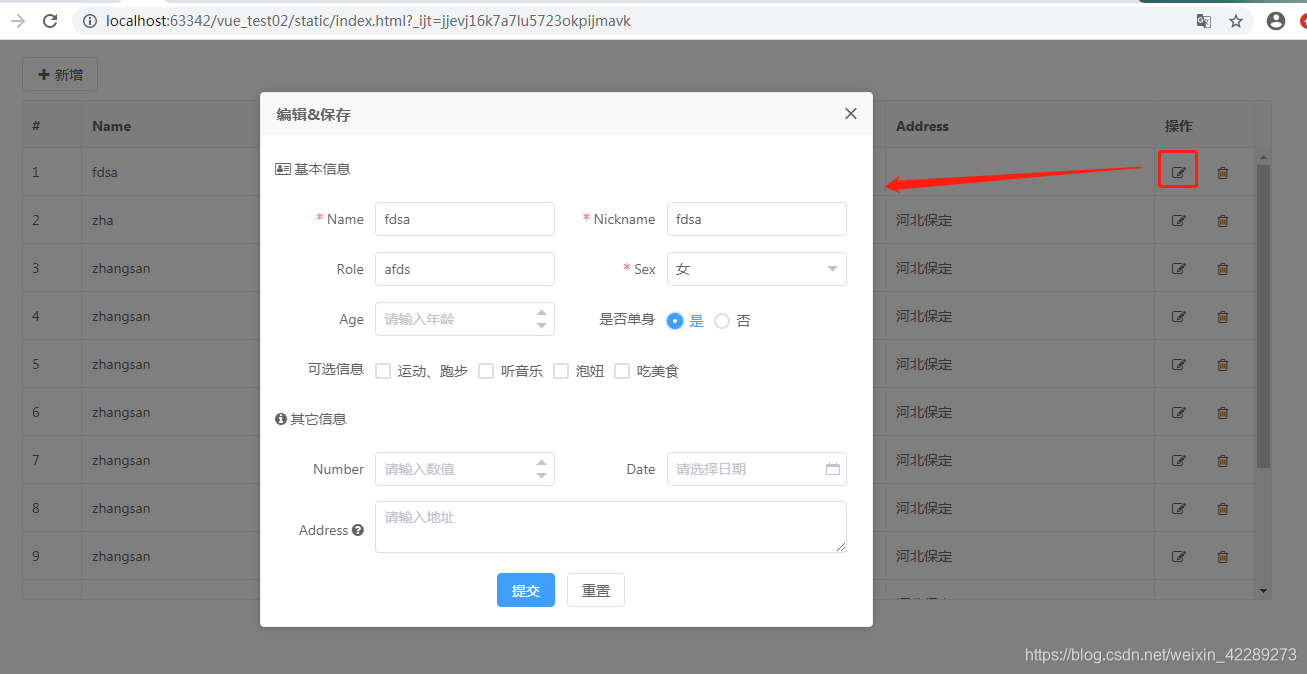Focus the Nickname input field
This screenshot has height=674, width=1307.
(757, 219)
